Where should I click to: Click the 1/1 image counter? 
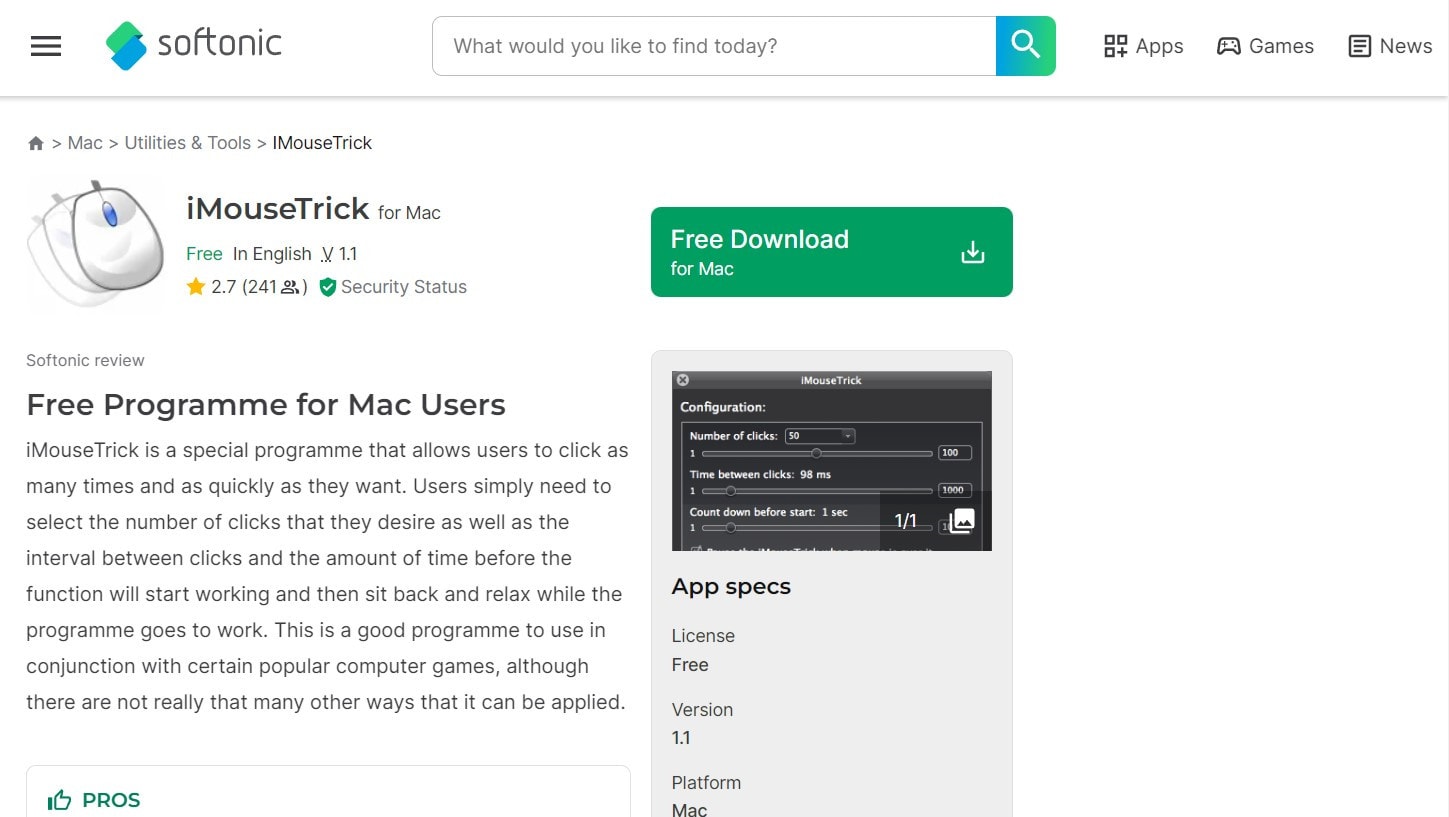pyautogui.click(x=905, y=521)
